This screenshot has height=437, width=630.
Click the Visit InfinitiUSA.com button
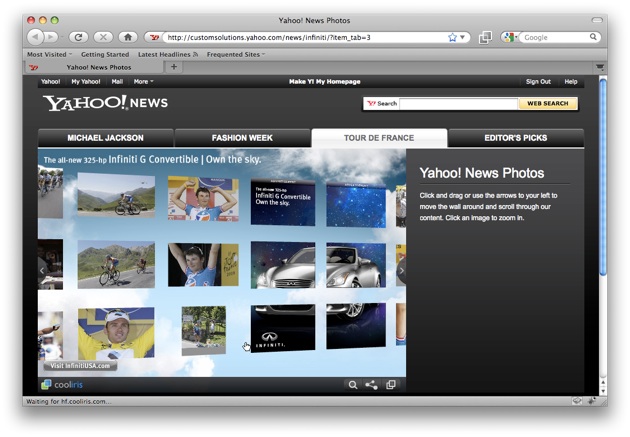pyautogui.click(x=80, y=366)
